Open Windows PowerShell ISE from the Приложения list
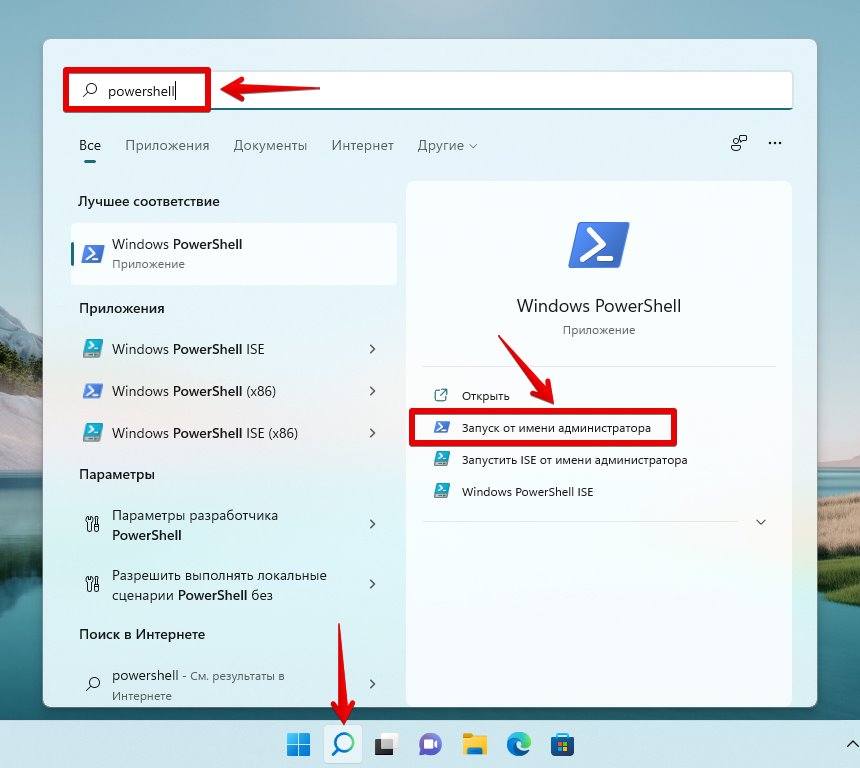Screen dimensions: 860x768 [x=234, y=349]
